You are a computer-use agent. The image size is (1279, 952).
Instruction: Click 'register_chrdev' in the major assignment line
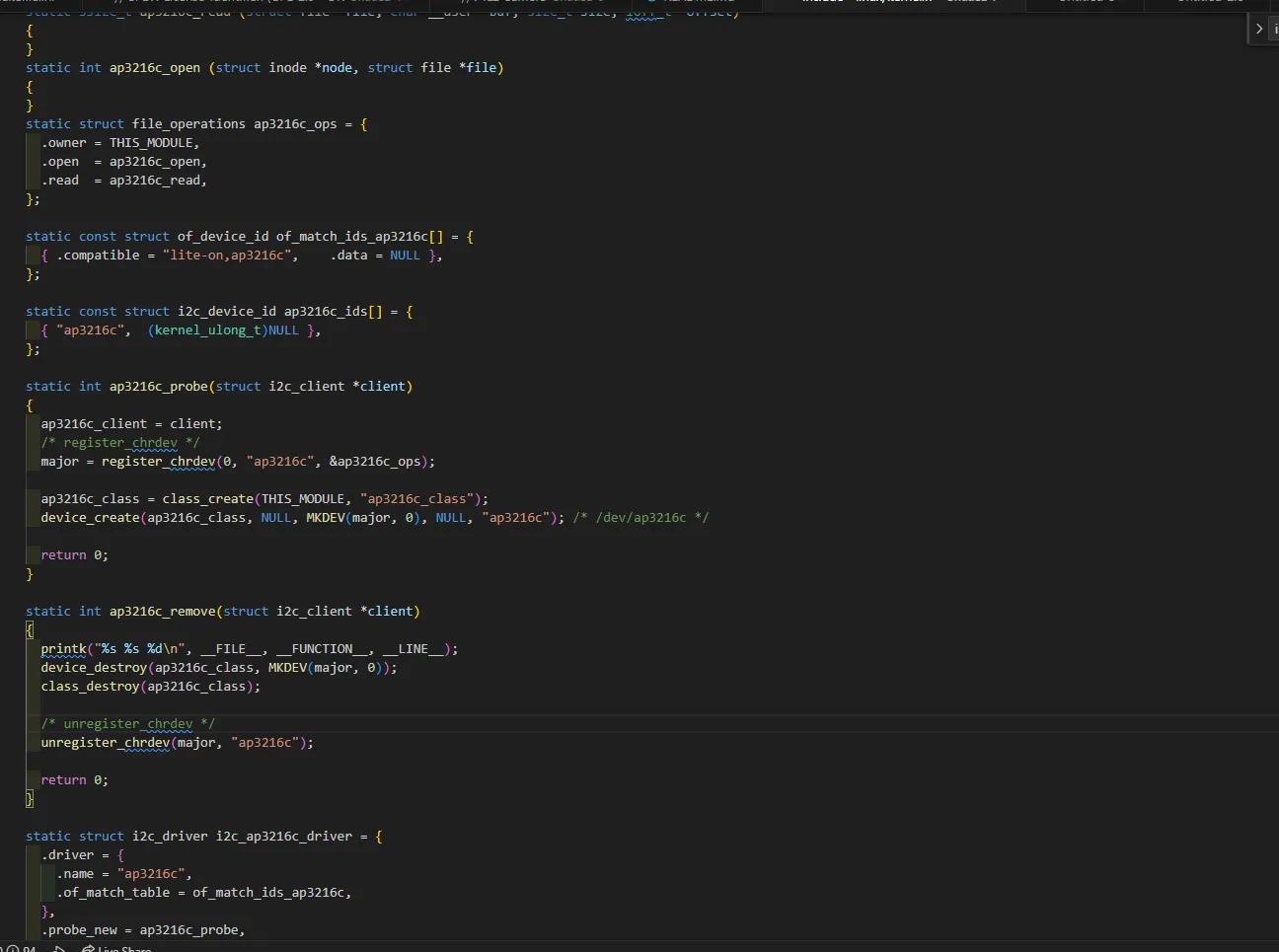tap(158, 462)
